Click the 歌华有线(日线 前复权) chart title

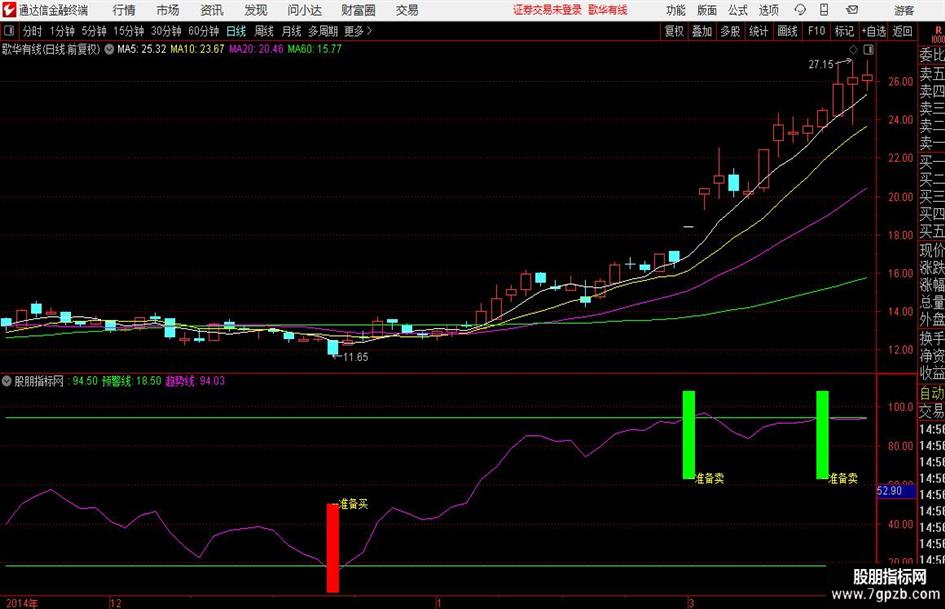(51, 49)
